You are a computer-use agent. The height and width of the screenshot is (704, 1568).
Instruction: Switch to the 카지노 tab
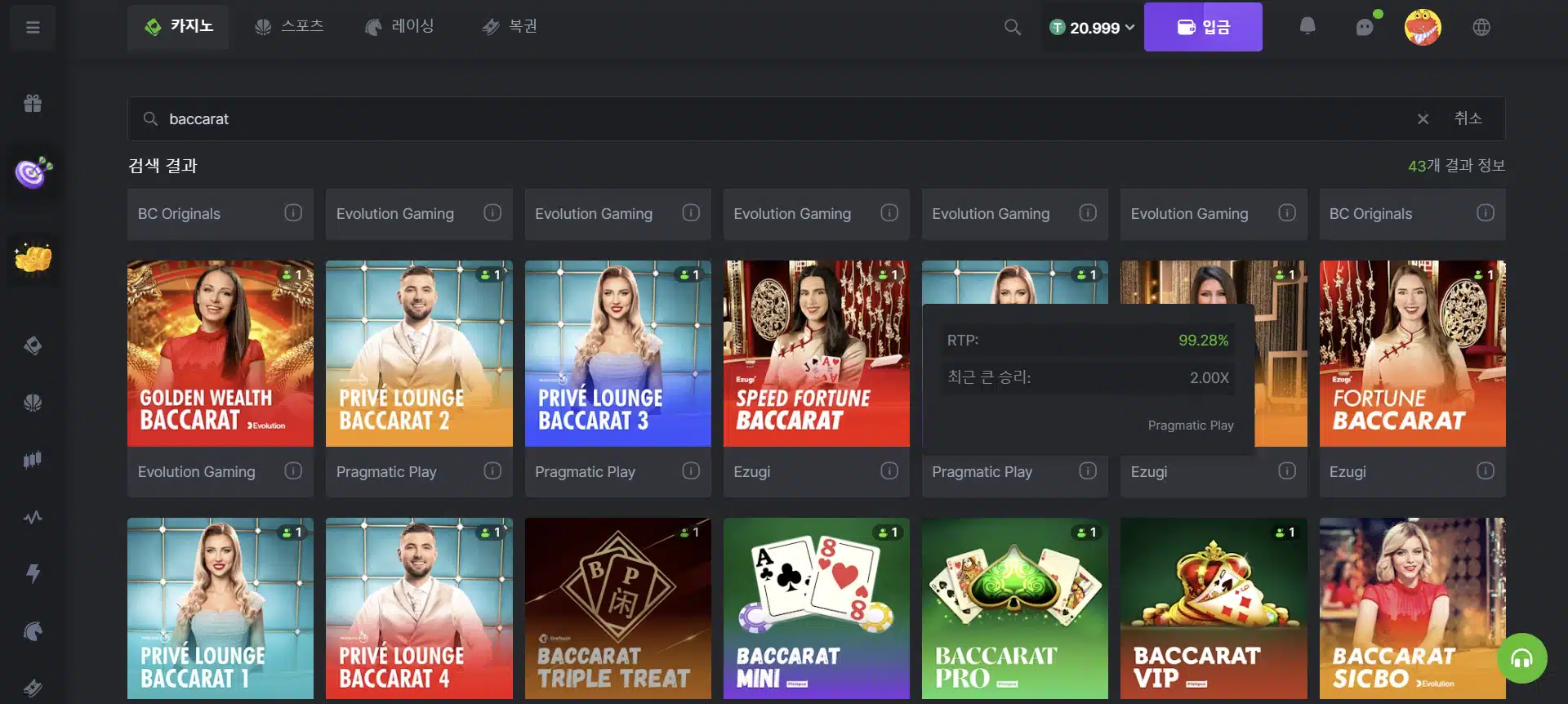178,27
